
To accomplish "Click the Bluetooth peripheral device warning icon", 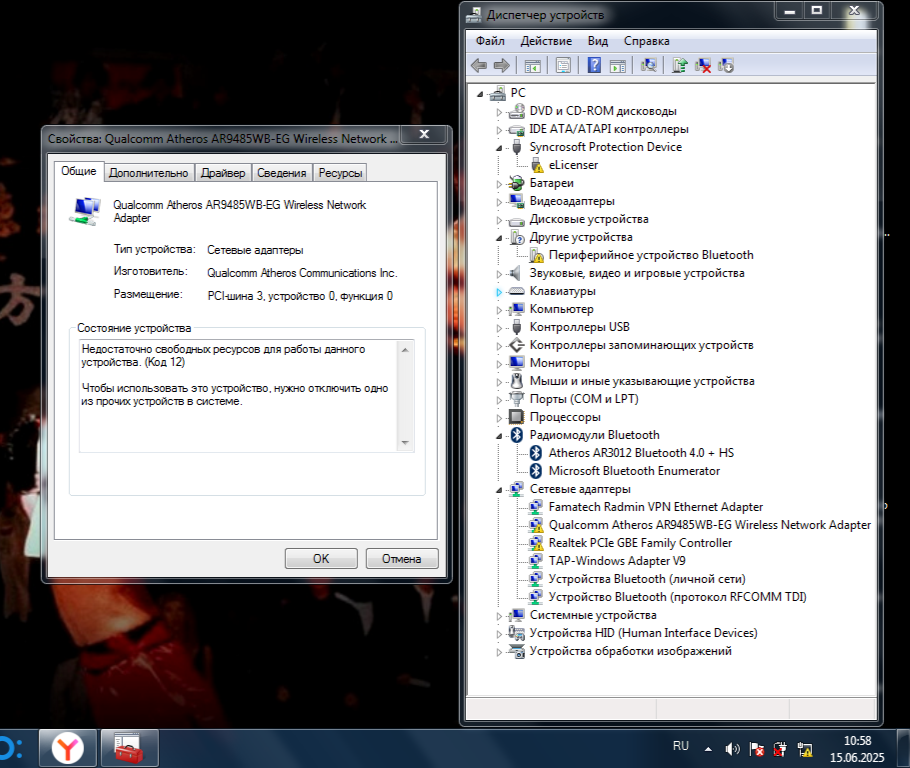I will [x=537, y=255].
